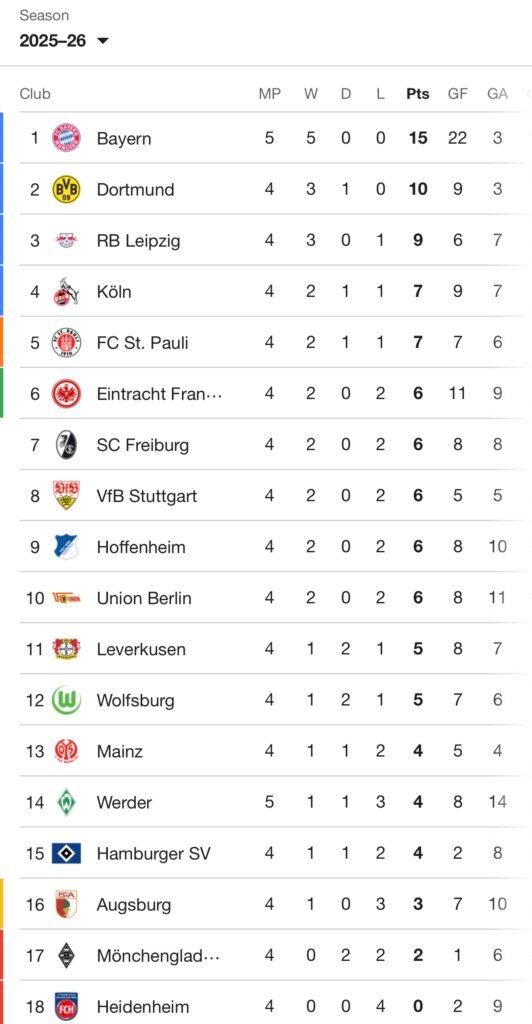Viewport: 532px width, 1024px height.
Task: Open Union Berlin team name link
Action: [144, 598]
